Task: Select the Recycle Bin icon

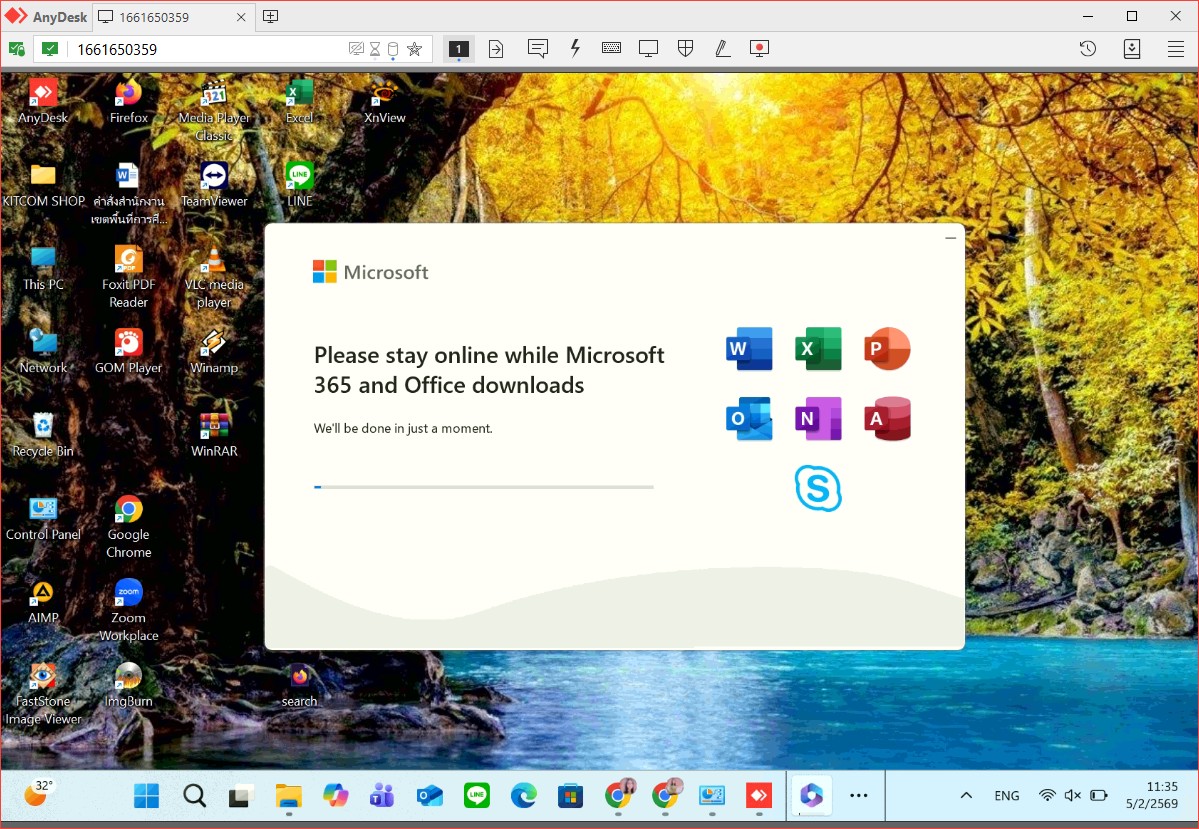Action: (x=43, y=435)
